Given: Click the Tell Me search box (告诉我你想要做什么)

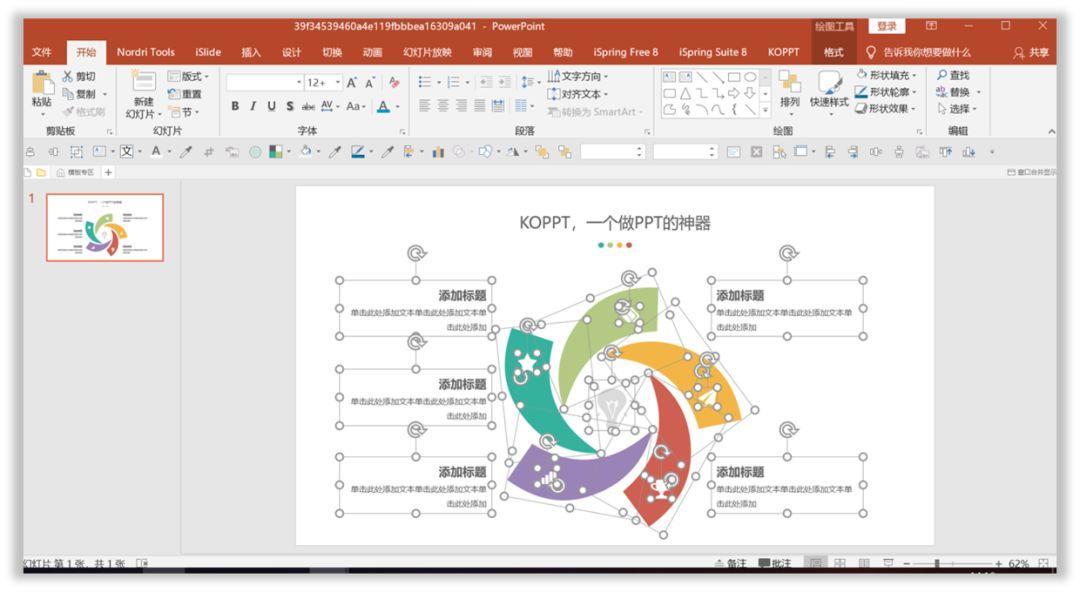Looking at the screenshot, I should 919,52.
